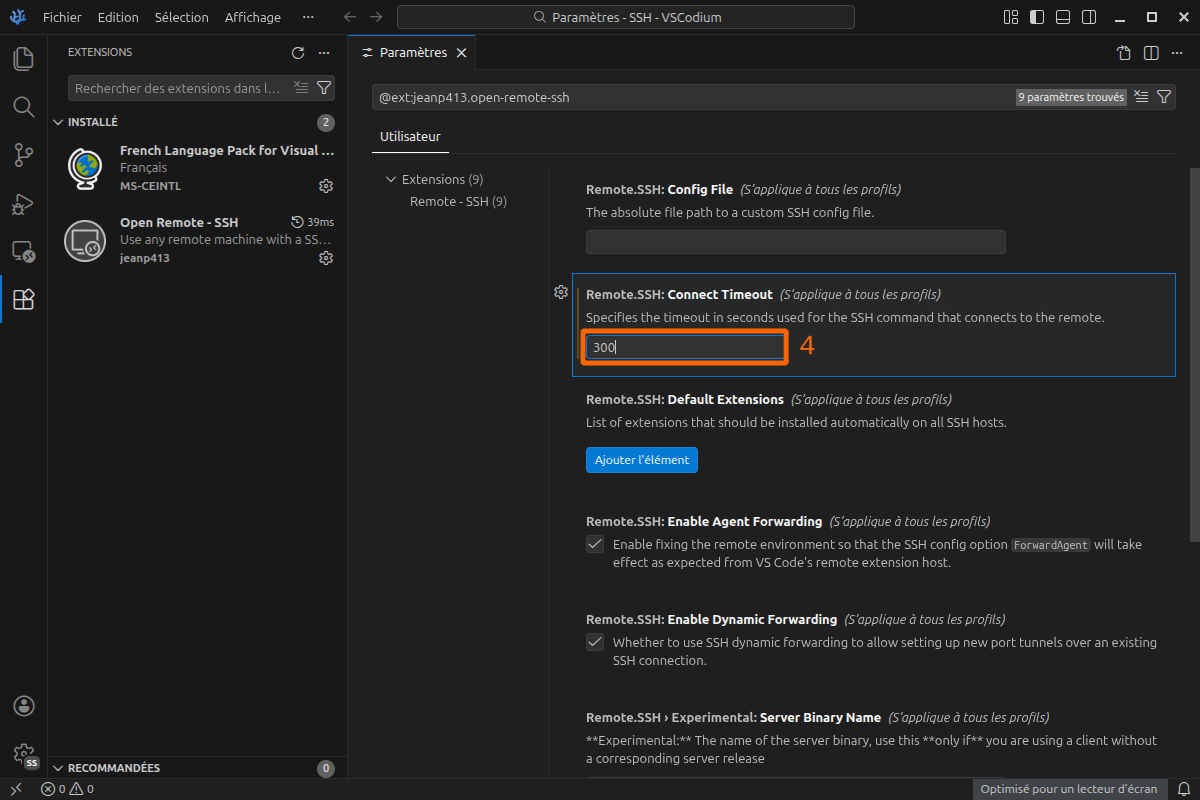This screenshot has height=800, width=1200.
Task: Open the overflow menu ellipsis
Action: click(x=308, y=17)
